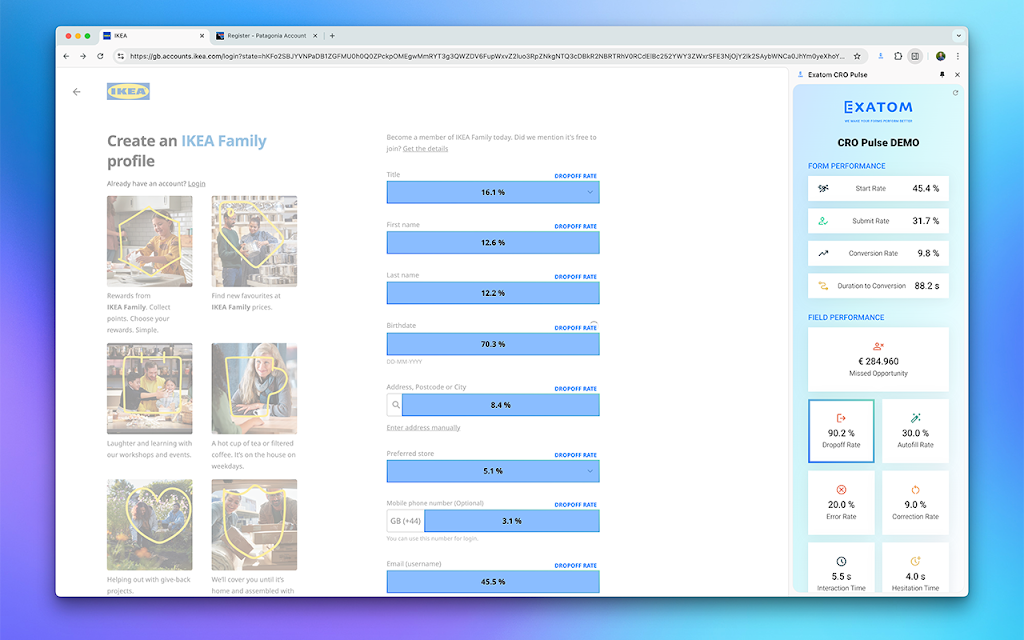This screenshot has width=1024, height=640.
Task: Open Chrome three-dot menu
Action: tap(957, 56)
